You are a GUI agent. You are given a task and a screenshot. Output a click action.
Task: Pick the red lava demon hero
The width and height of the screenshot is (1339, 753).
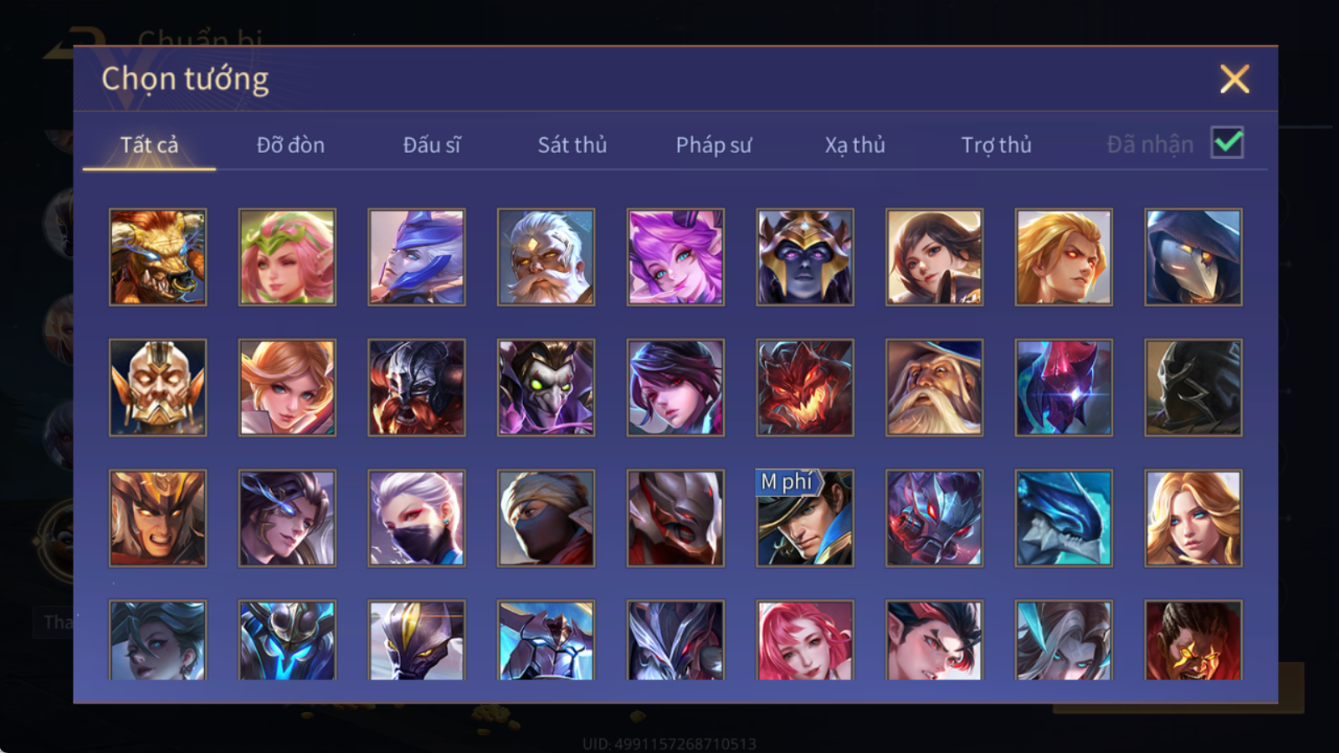point(805,388)
